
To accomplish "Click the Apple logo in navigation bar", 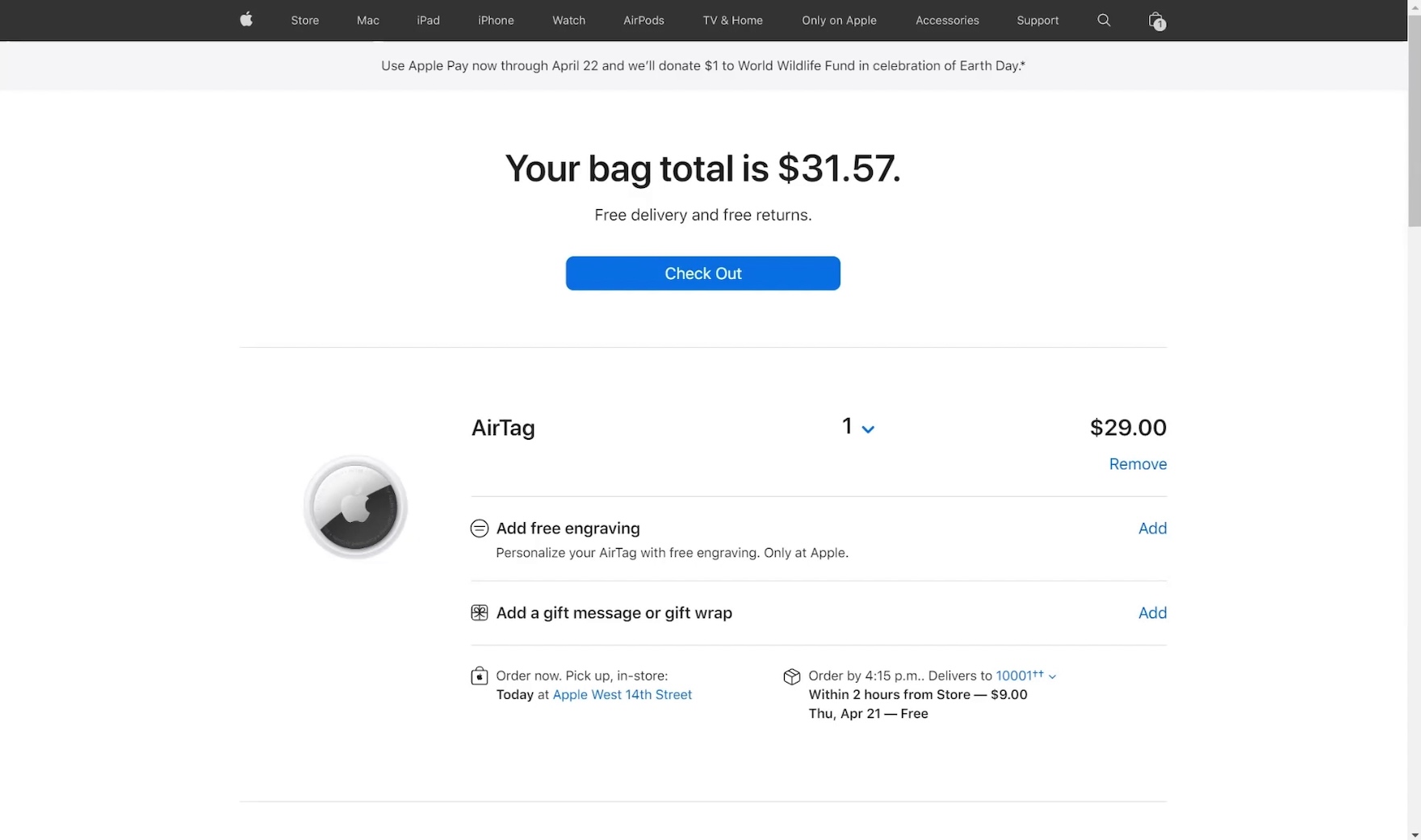I will (246, 20).
